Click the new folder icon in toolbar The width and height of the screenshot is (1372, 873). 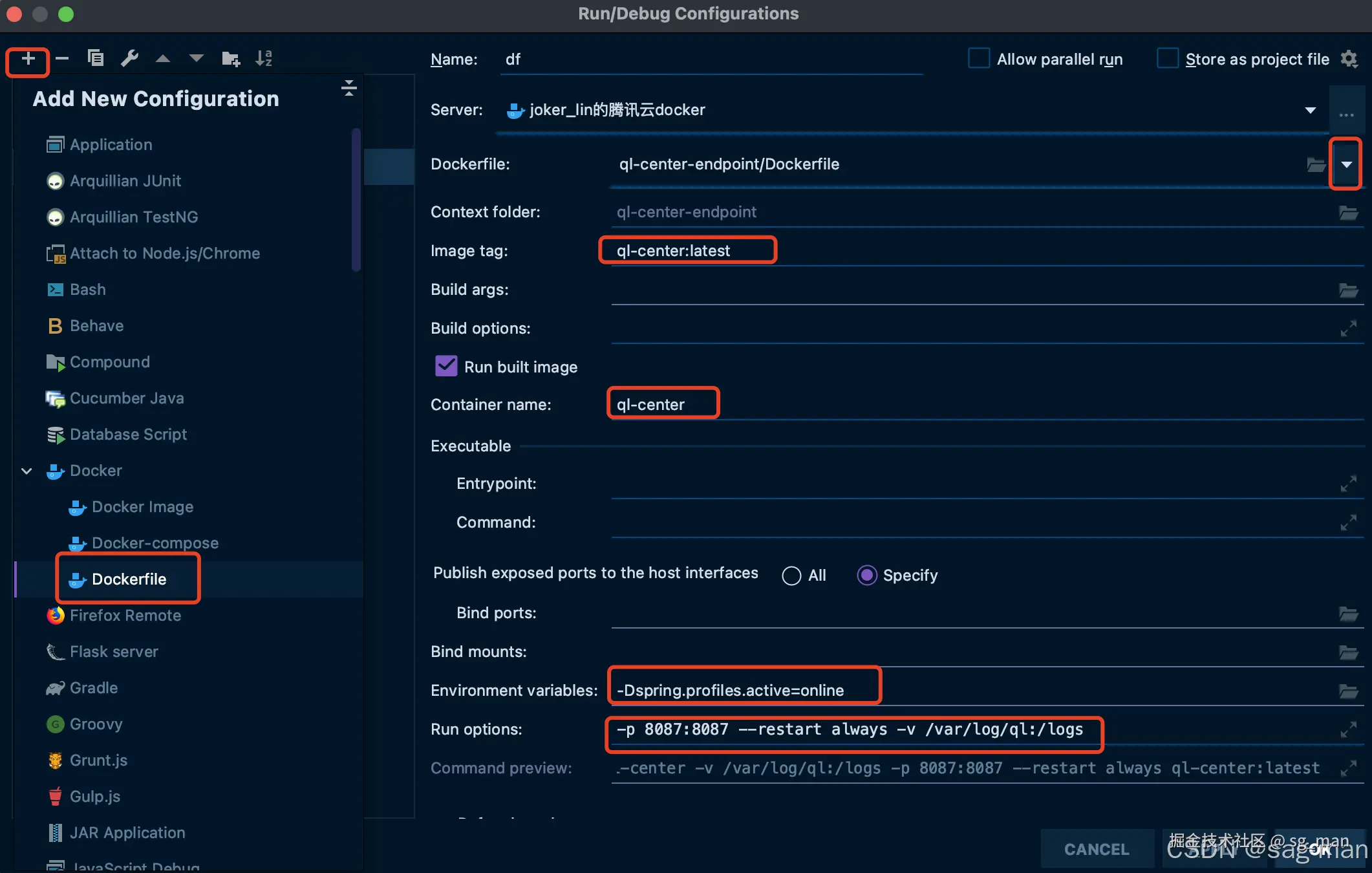[230, 59]
